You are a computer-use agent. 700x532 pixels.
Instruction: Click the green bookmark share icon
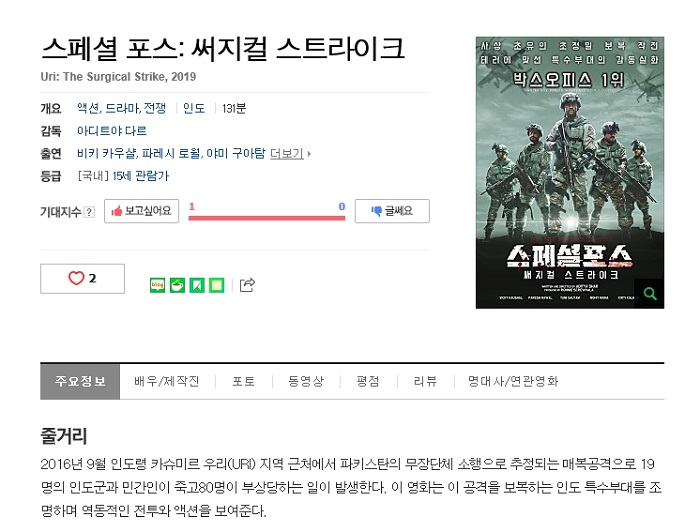point(197,285)
